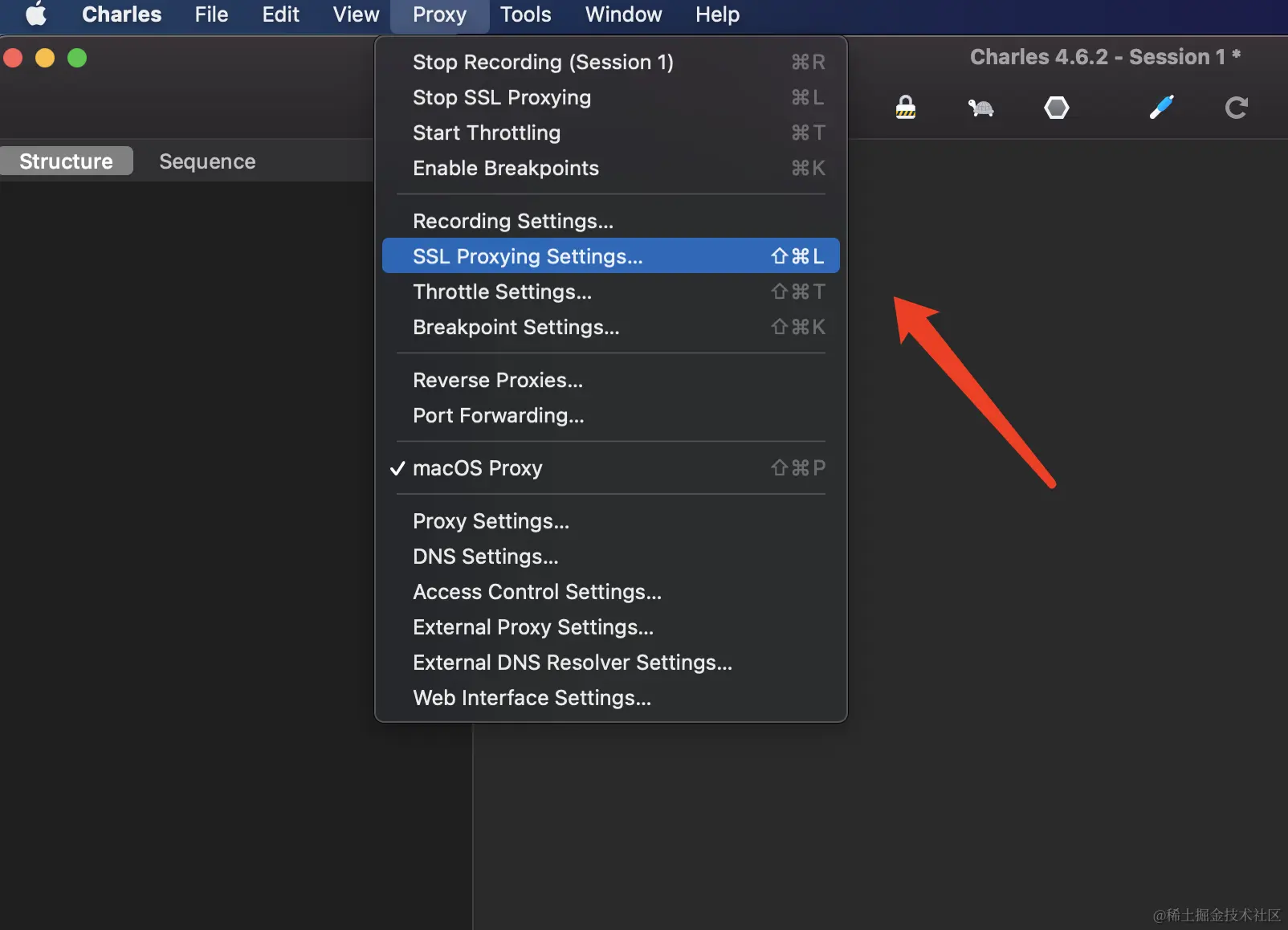The width and height of the screenshot is (1288, 930).
Task: Close the open Proxy menu
Action: point(440,14)
